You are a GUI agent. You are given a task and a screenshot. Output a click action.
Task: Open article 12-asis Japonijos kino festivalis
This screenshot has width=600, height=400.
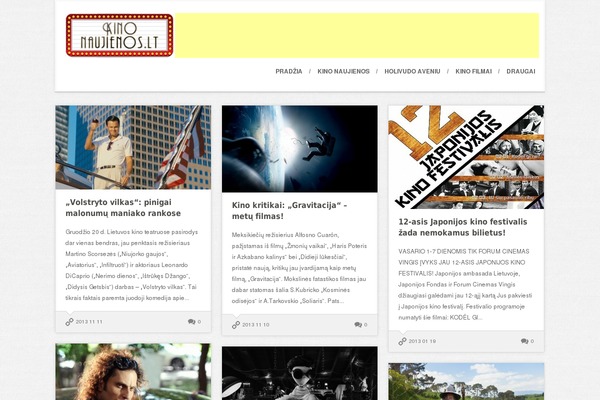click(x=463, y=227)
